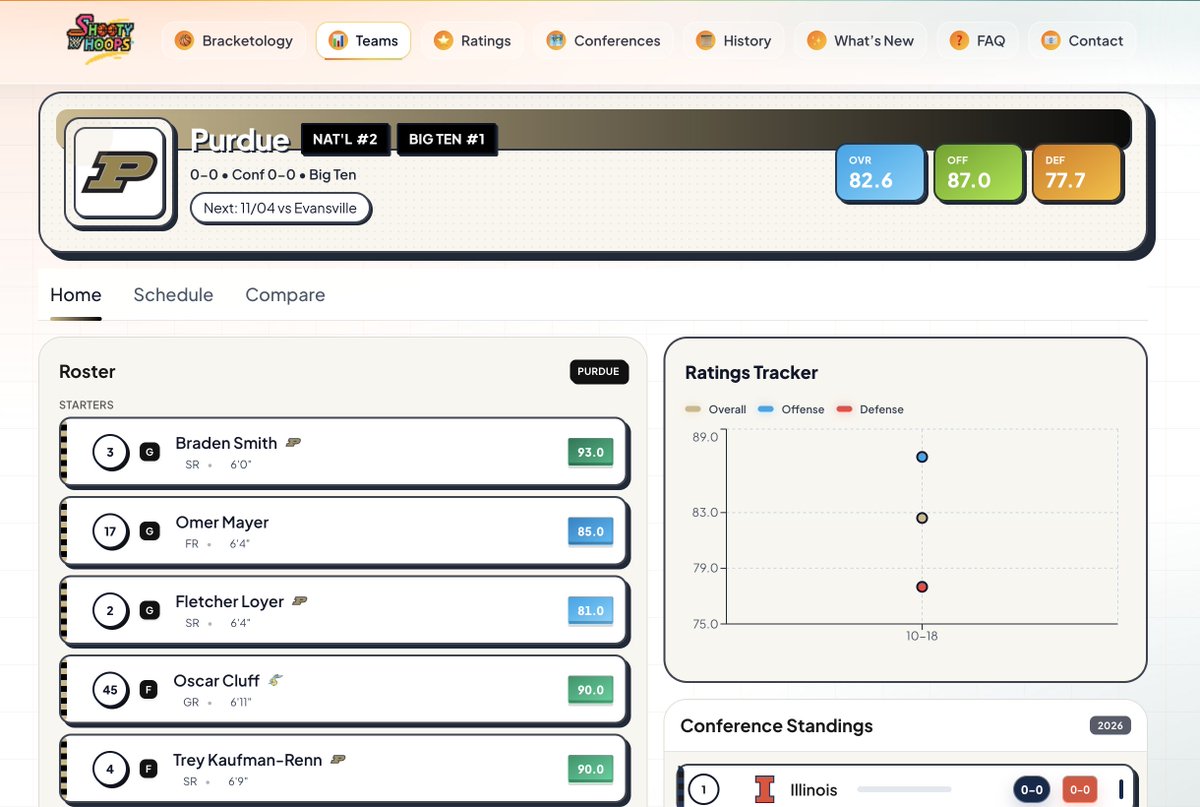
Task: Click the F position badge for Oscar Cluff
Action: tap(149, 690)
